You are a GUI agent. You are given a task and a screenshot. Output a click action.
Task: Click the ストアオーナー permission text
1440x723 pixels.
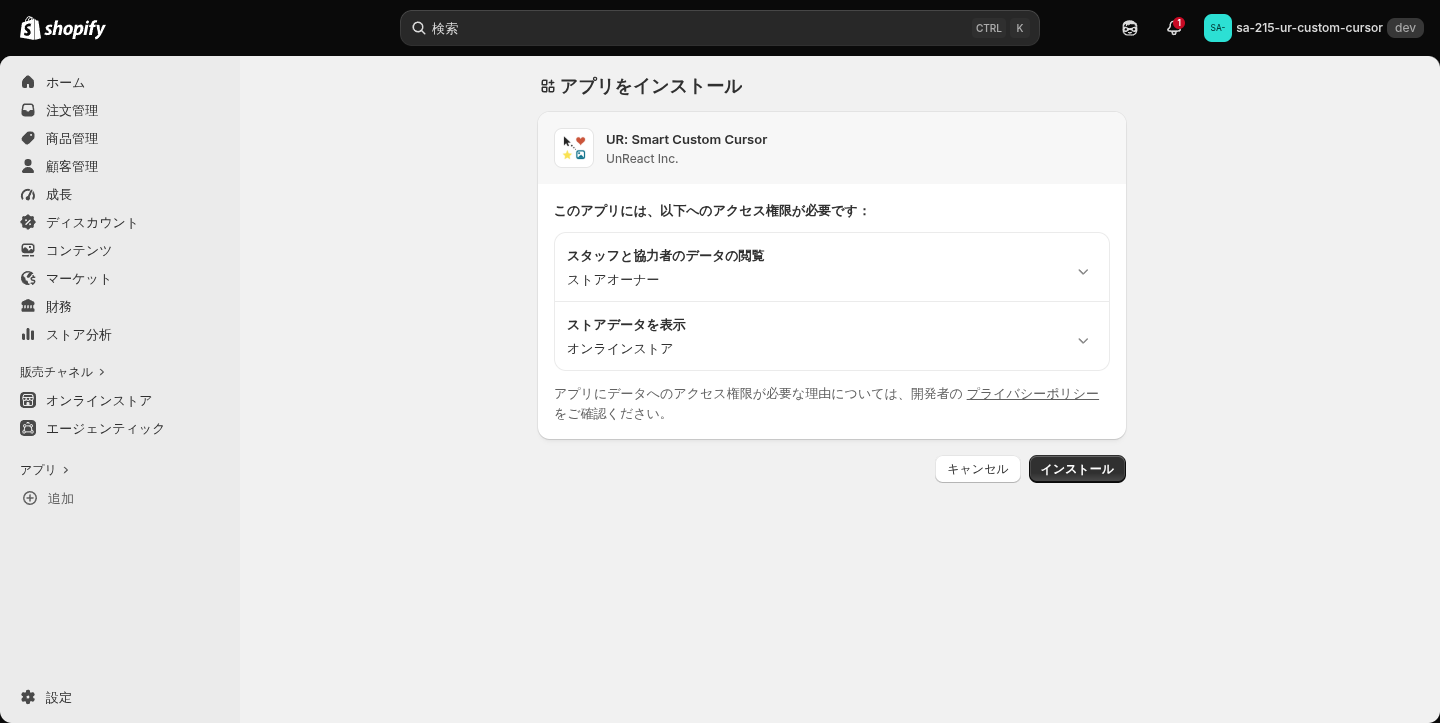coord(613,280)
